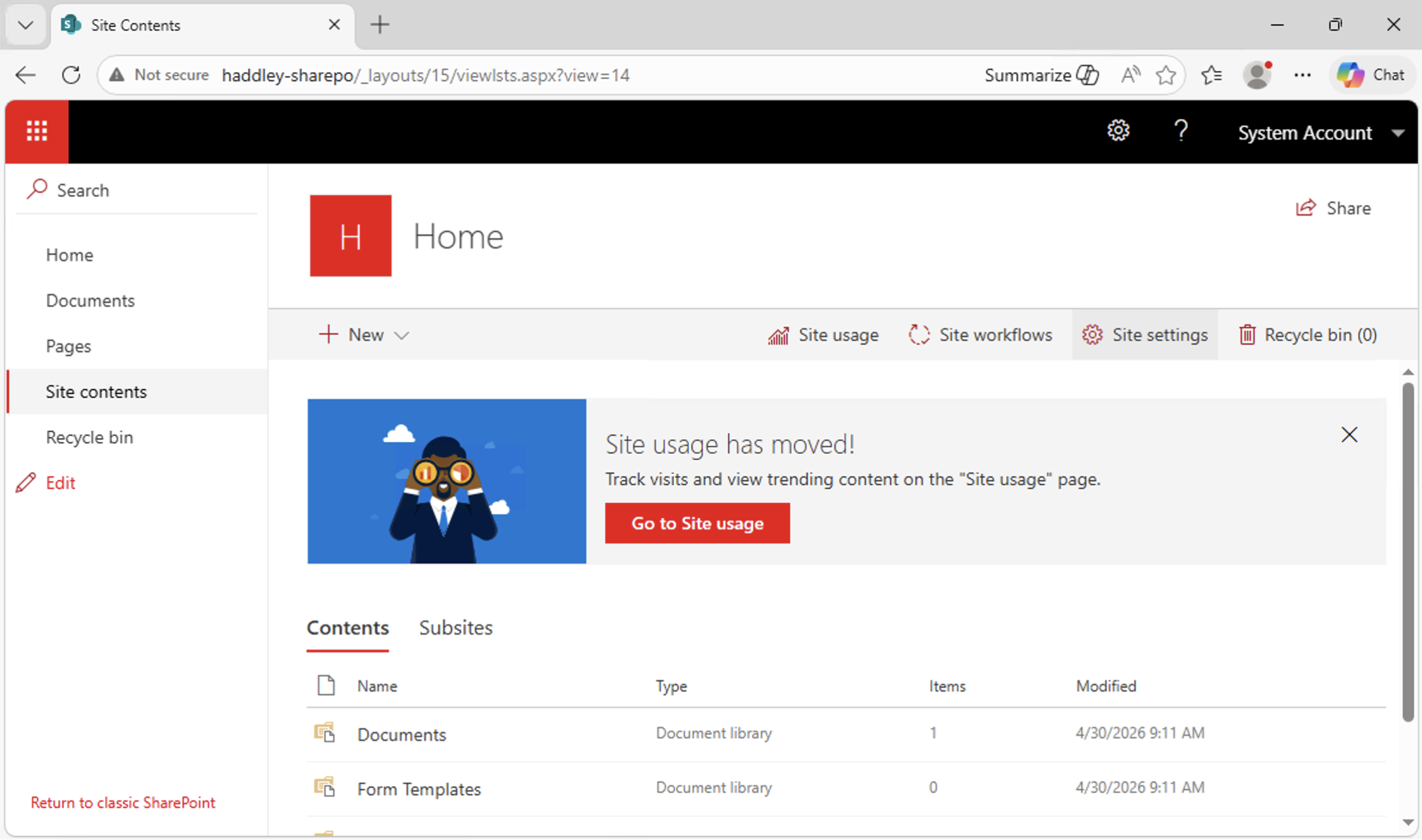Click the page vertical scrollbar
This screenshot has width=1422, height=840.
tap(1407, 552)
